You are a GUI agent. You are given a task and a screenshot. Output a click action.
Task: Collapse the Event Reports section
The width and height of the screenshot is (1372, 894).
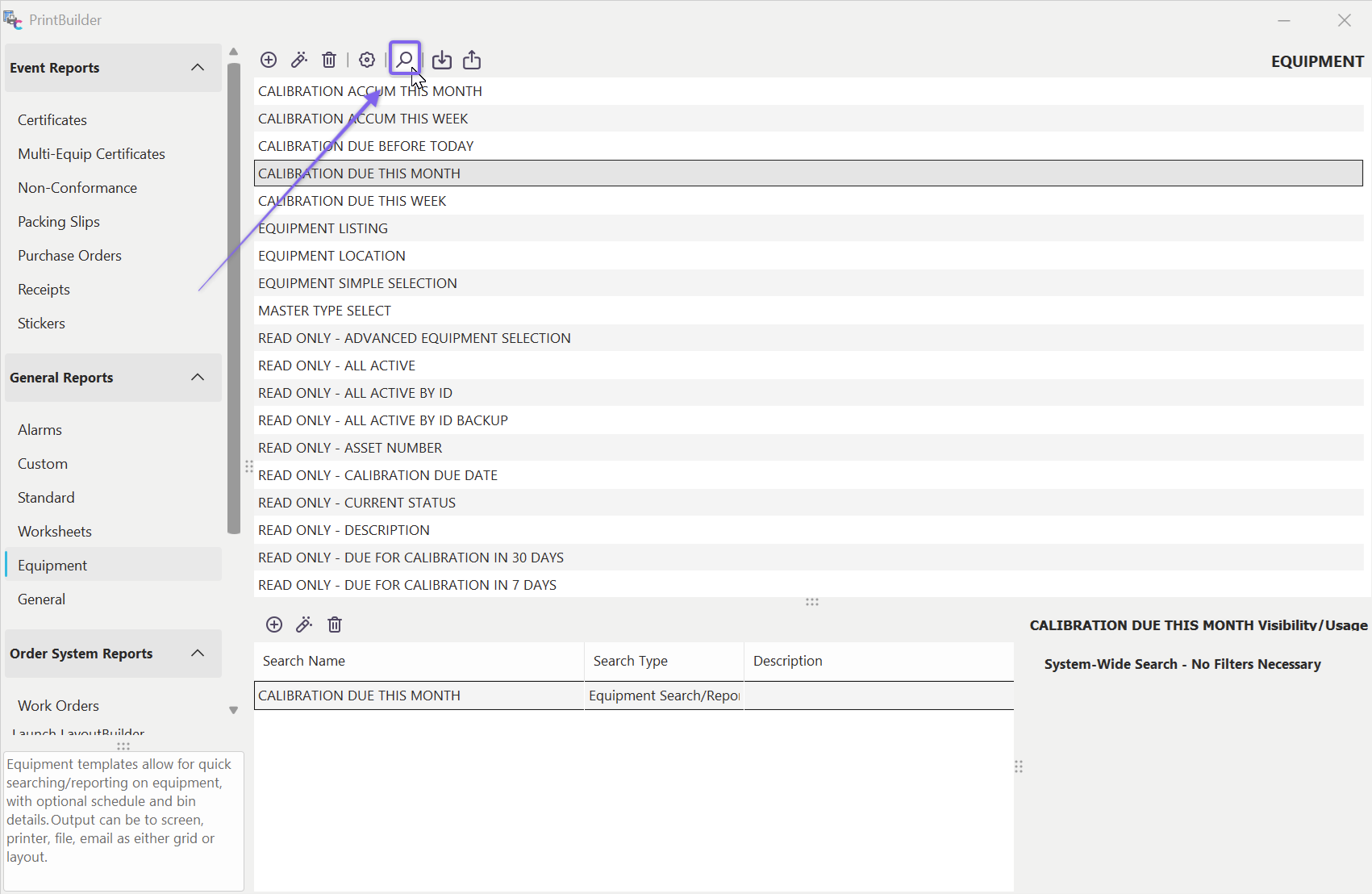click(197, 68)
